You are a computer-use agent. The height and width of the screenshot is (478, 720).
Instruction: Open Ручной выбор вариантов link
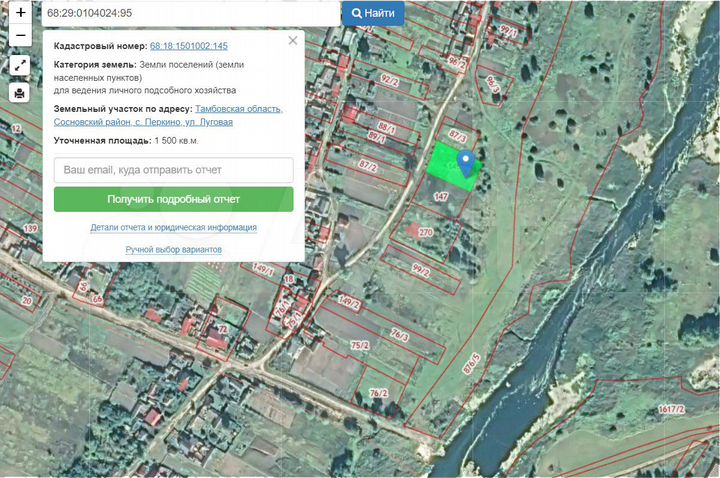(x=174, y=249)
